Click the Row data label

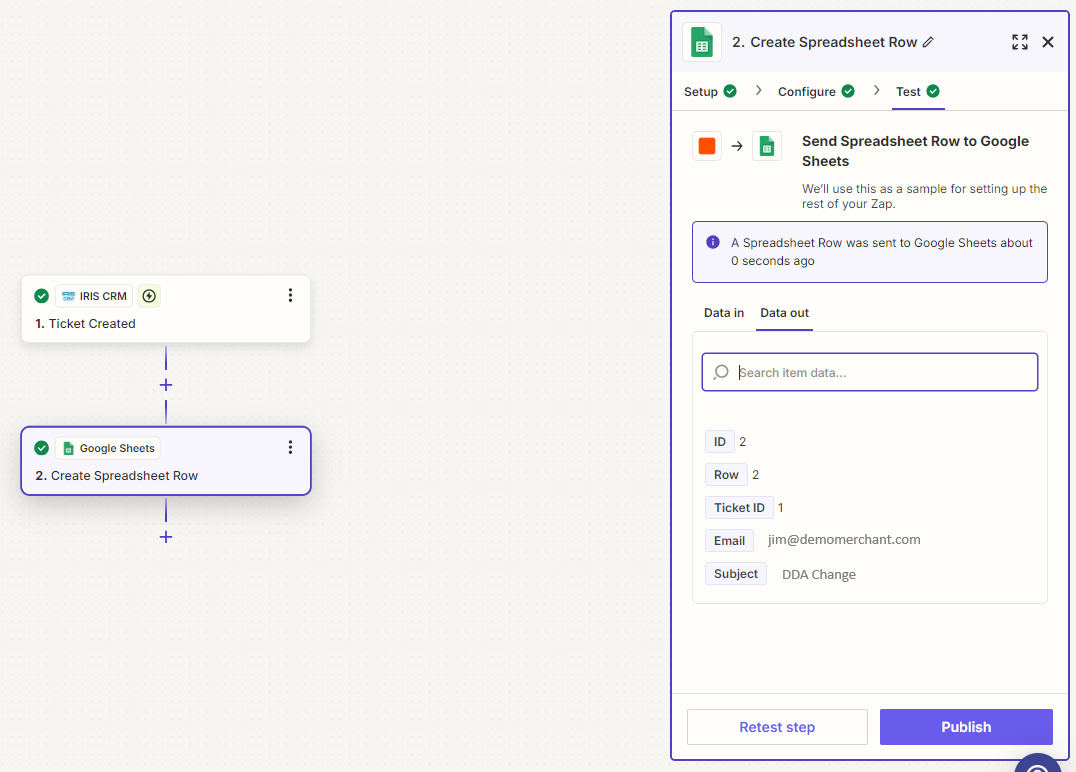tap(726, 474)
